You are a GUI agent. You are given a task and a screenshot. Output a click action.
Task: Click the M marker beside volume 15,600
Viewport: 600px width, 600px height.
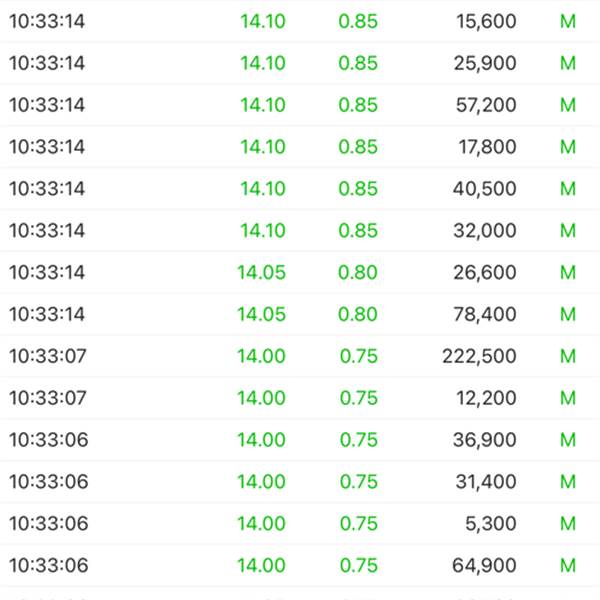tap(568, 21)
